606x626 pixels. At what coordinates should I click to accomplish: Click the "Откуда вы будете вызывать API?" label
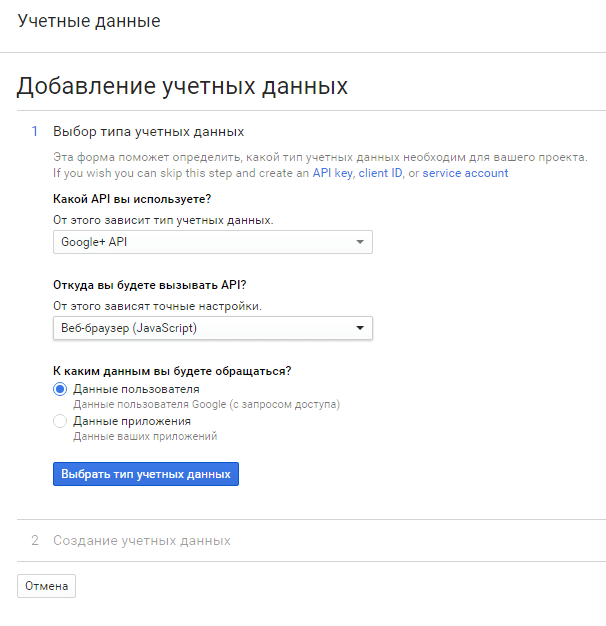(150, 285)
